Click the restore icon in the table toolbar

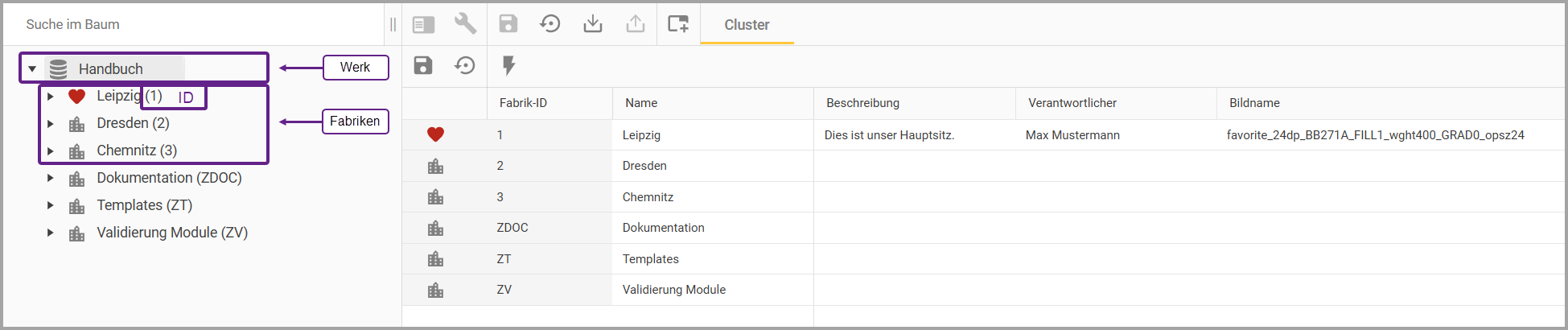click(x=465, y=65)
